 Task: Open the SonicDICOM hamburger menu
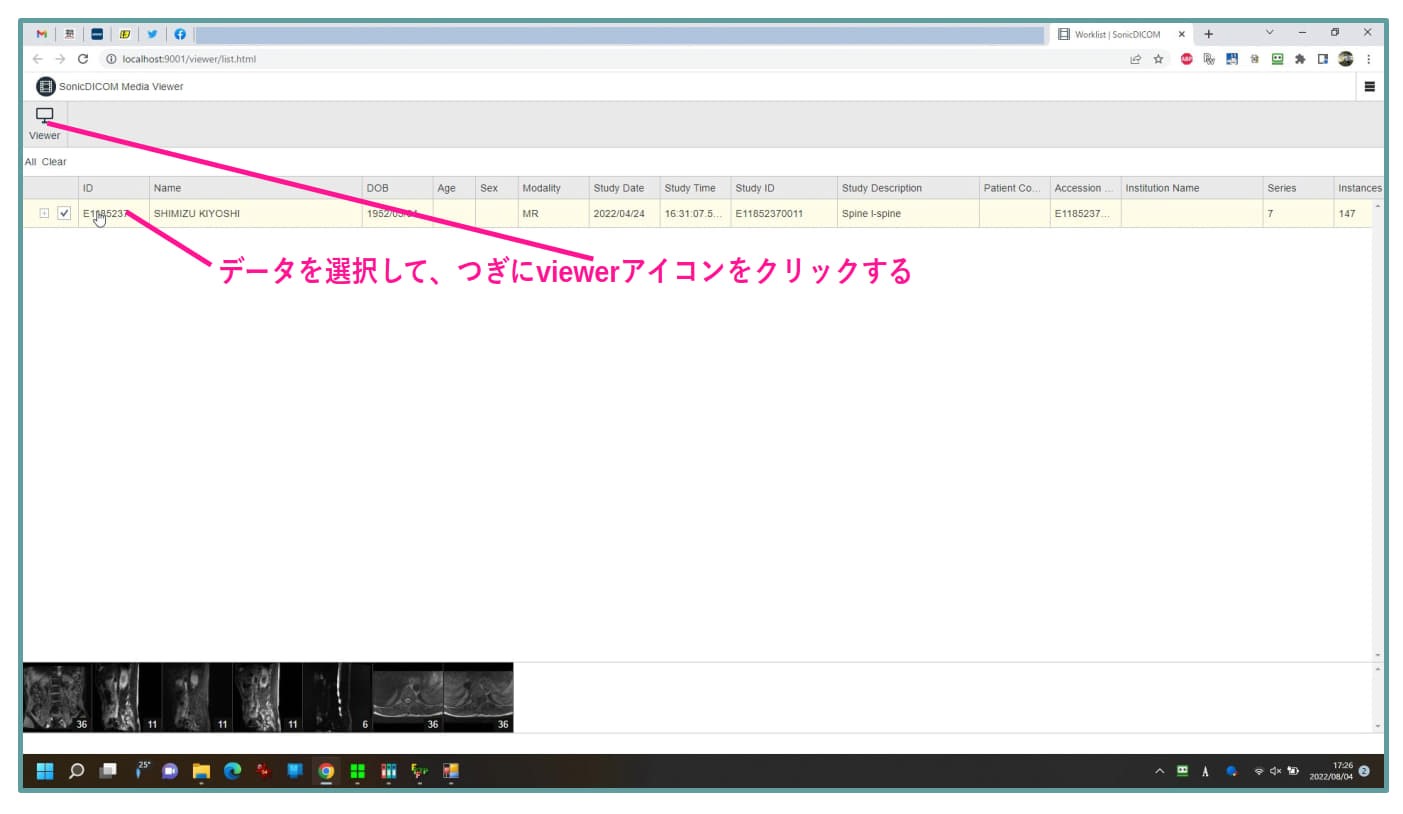(x=1369, y=87)
